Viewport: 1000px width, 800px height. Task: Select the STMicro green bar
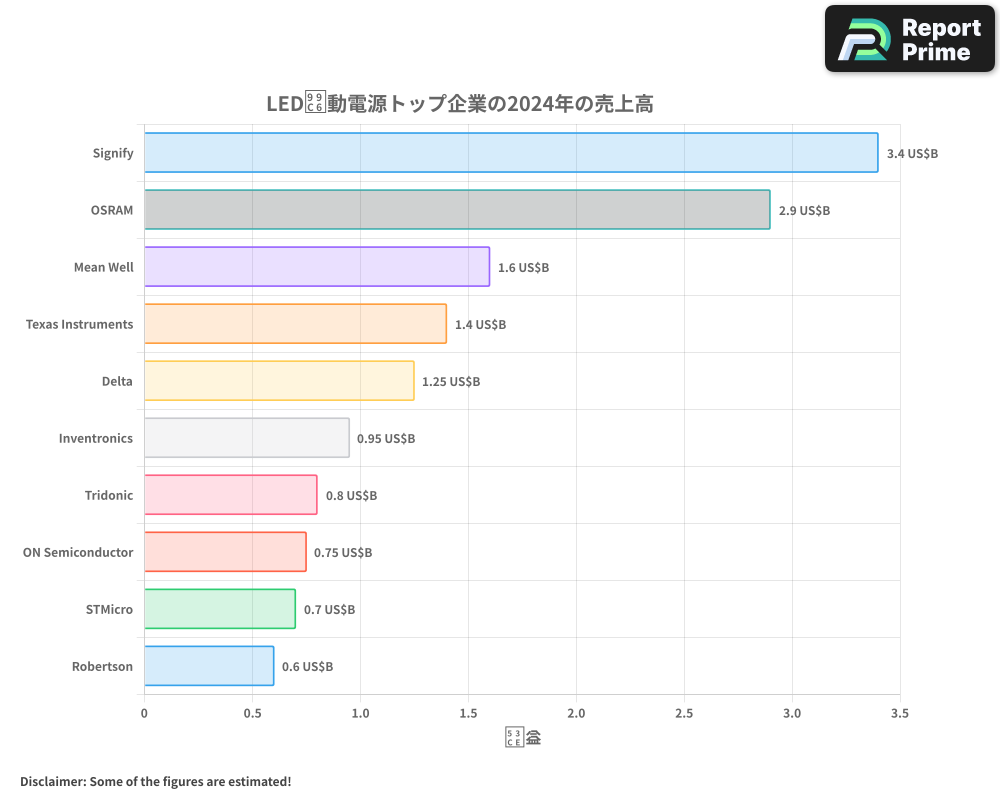click(218, 609)
